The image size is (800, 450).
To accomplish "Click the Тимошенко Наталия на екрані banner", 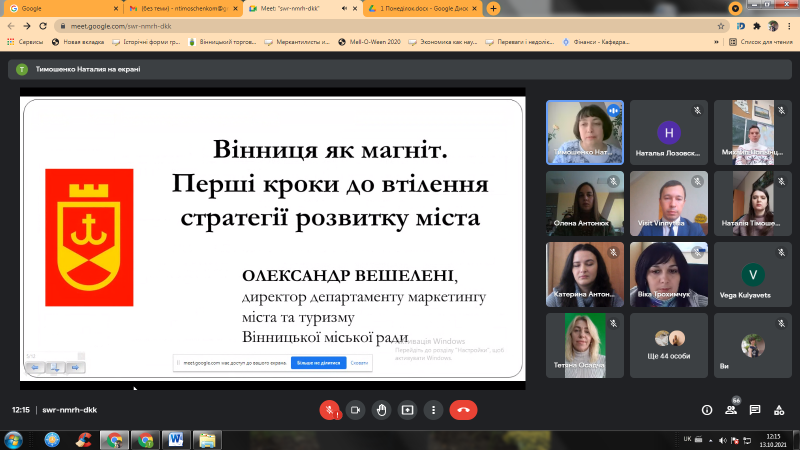I will [x=400, y=69].
